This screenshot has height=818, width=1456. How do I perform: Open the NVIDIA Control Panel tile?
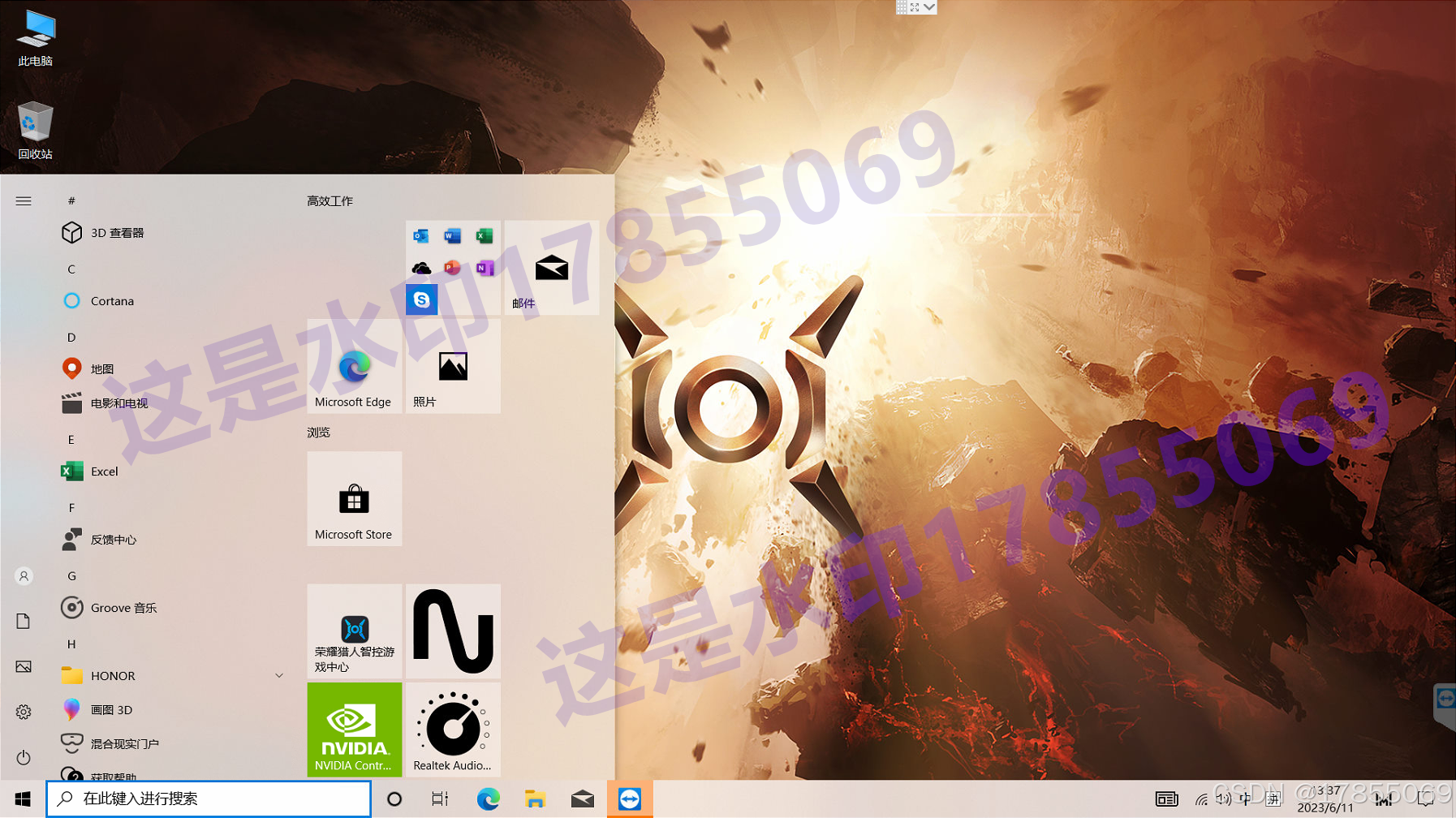point(355,730)
